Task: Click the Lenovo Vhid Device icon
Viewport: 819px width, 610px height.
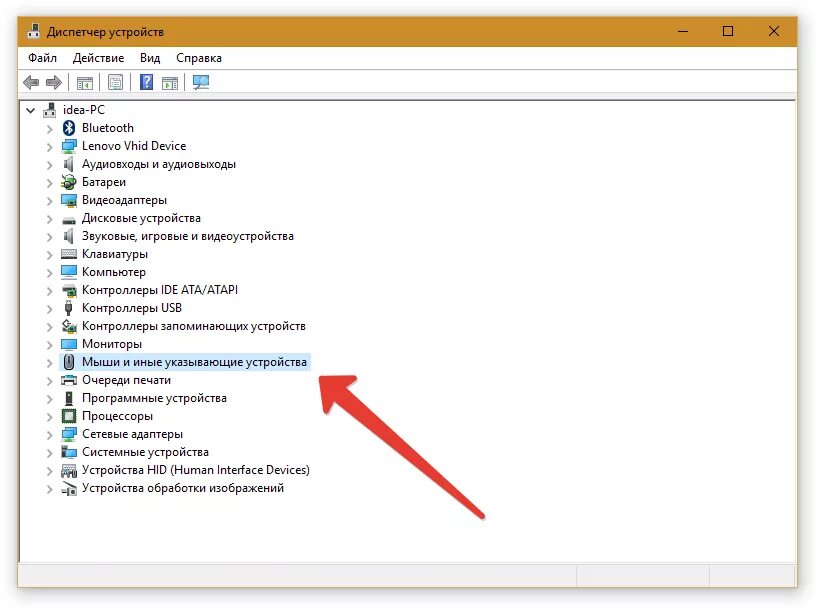Action: (x=69, y=146)
